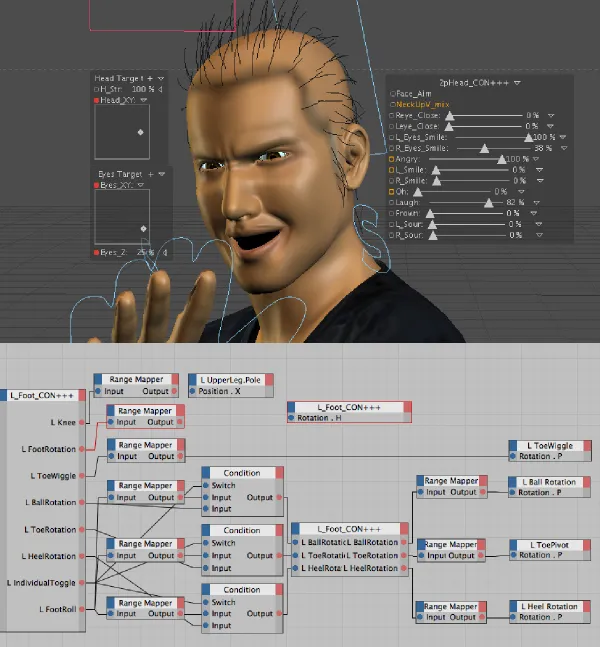600x647 pixels.
Task: Select the L_Foot_CON+++ Rotation . H node title
Action: 349,407
